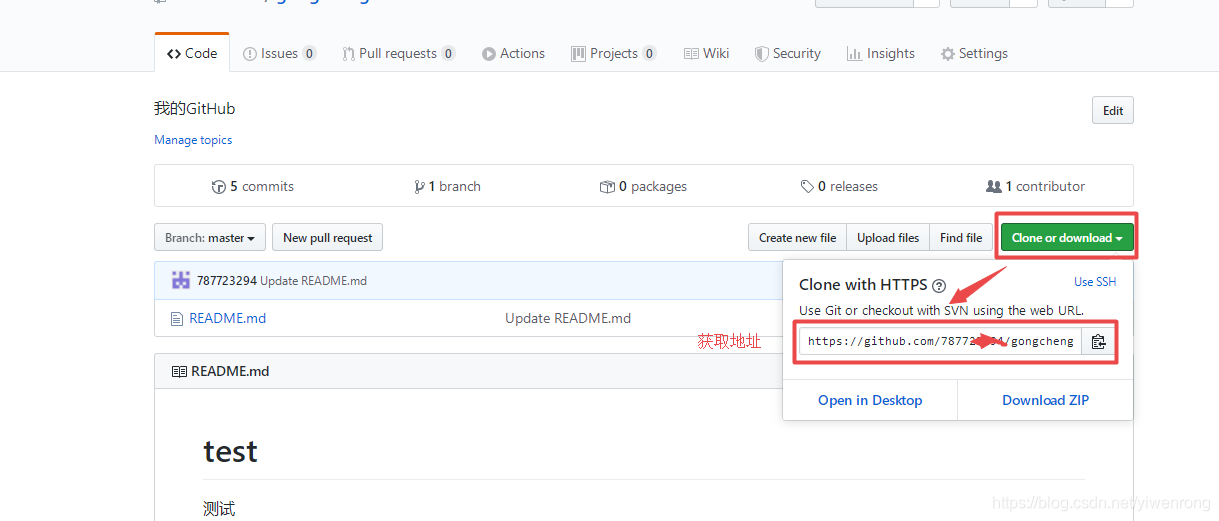
Task: Switch to the Issues tab
Action: [280, 53]
